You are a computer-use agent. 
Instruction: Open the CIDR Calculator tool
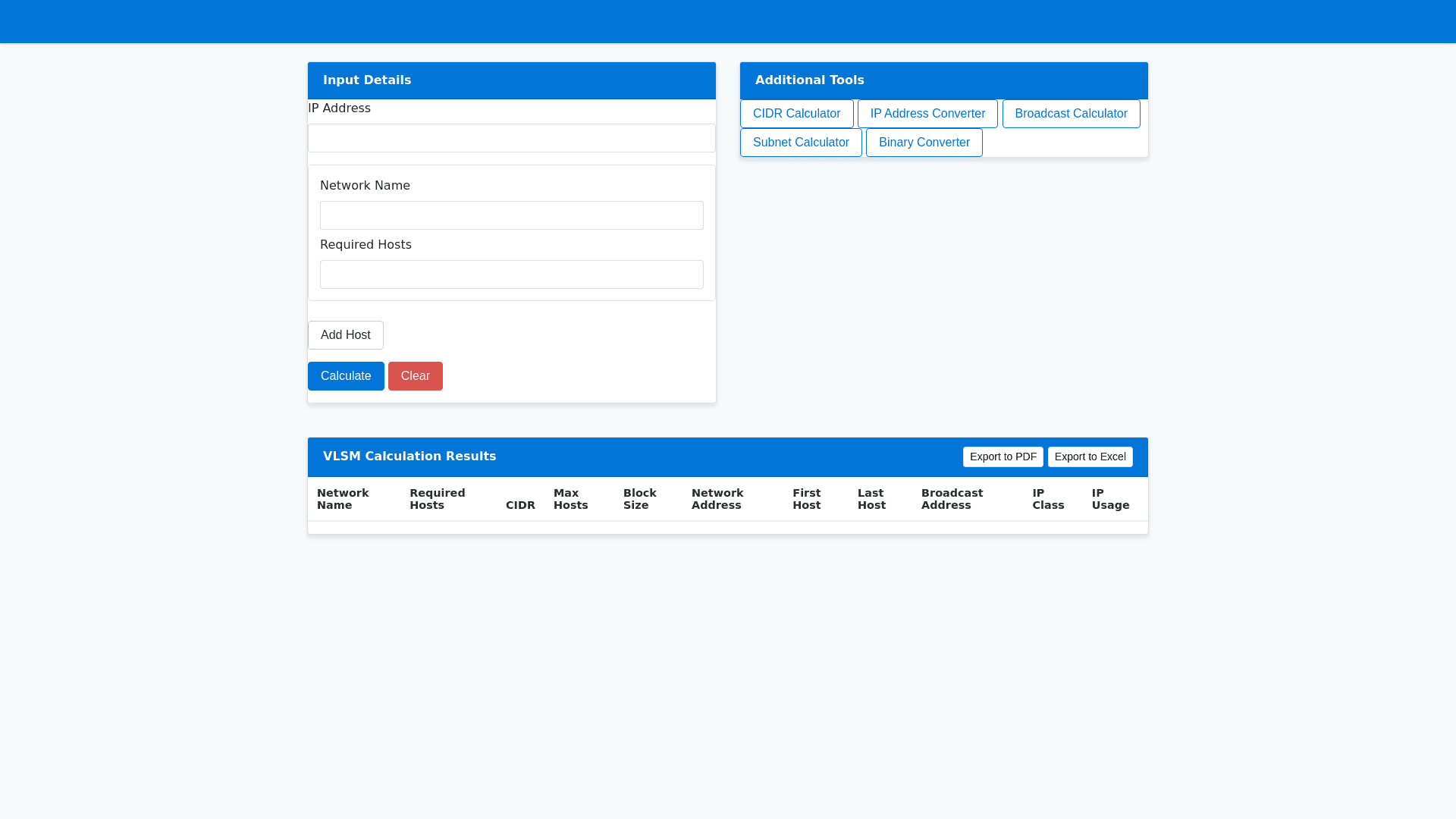coord(796,114)
